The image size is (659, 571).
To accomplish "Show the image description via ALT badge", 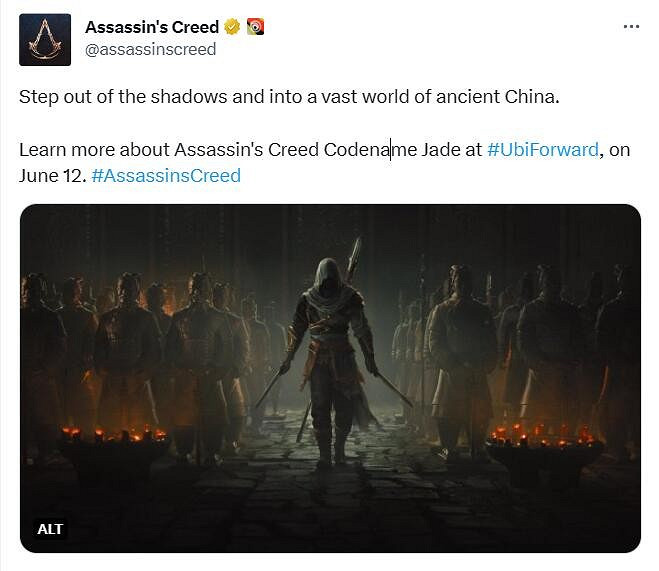I will 52,528.
